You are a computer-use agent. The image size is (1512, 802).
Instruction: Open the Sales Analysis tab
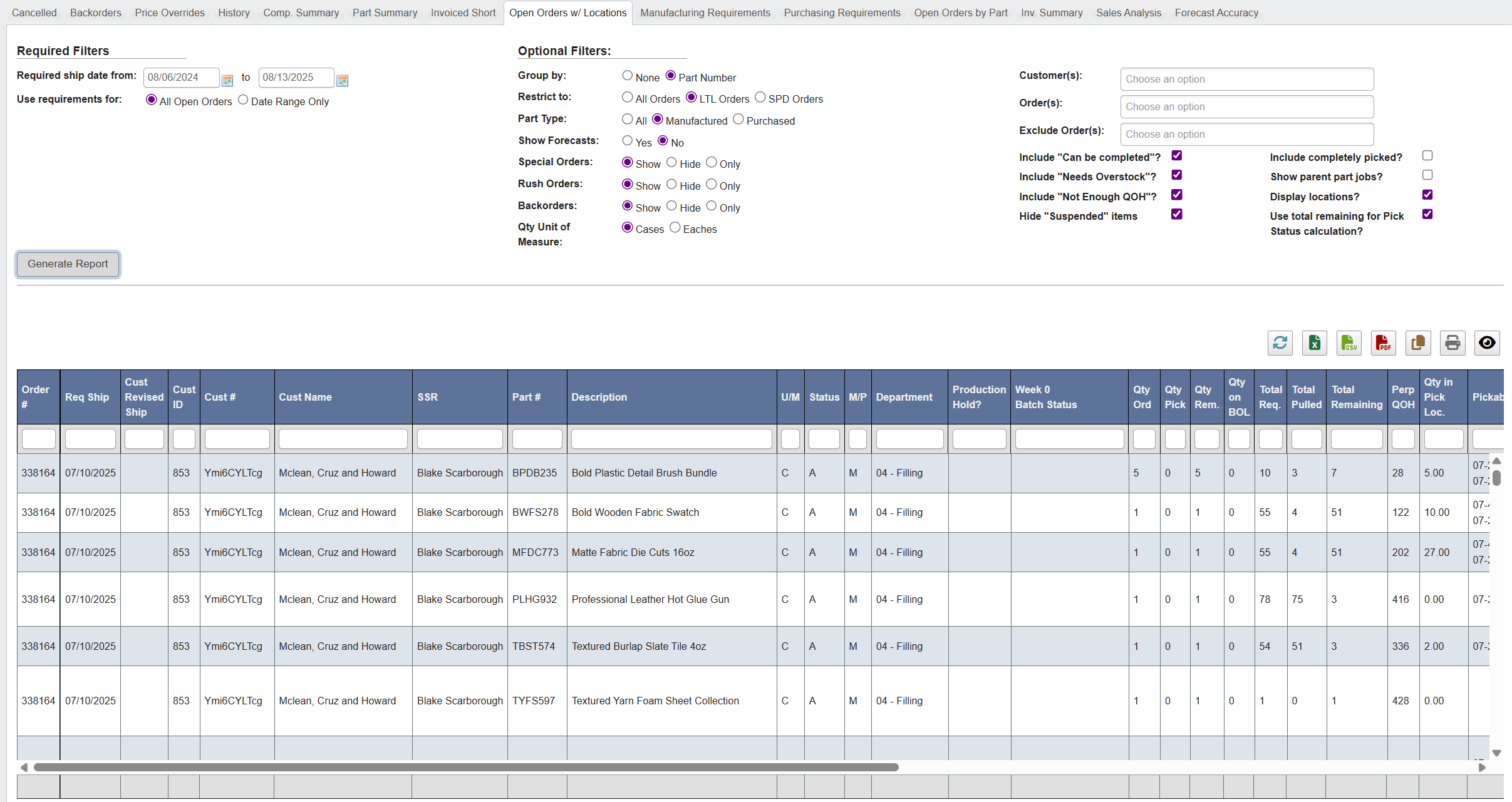(1129, 13)
